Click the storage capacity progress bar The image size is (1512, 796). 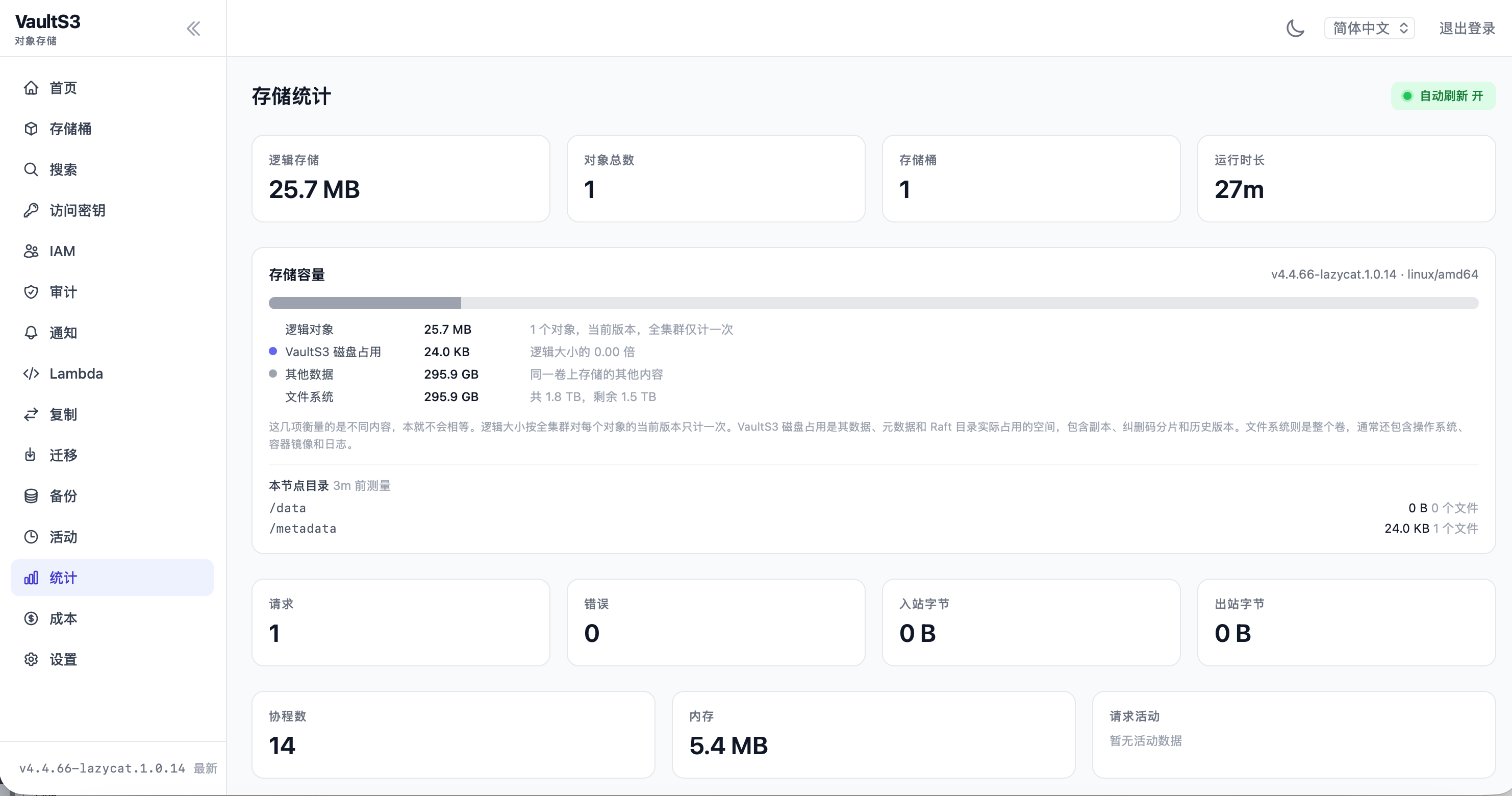(x=873, y=303)
